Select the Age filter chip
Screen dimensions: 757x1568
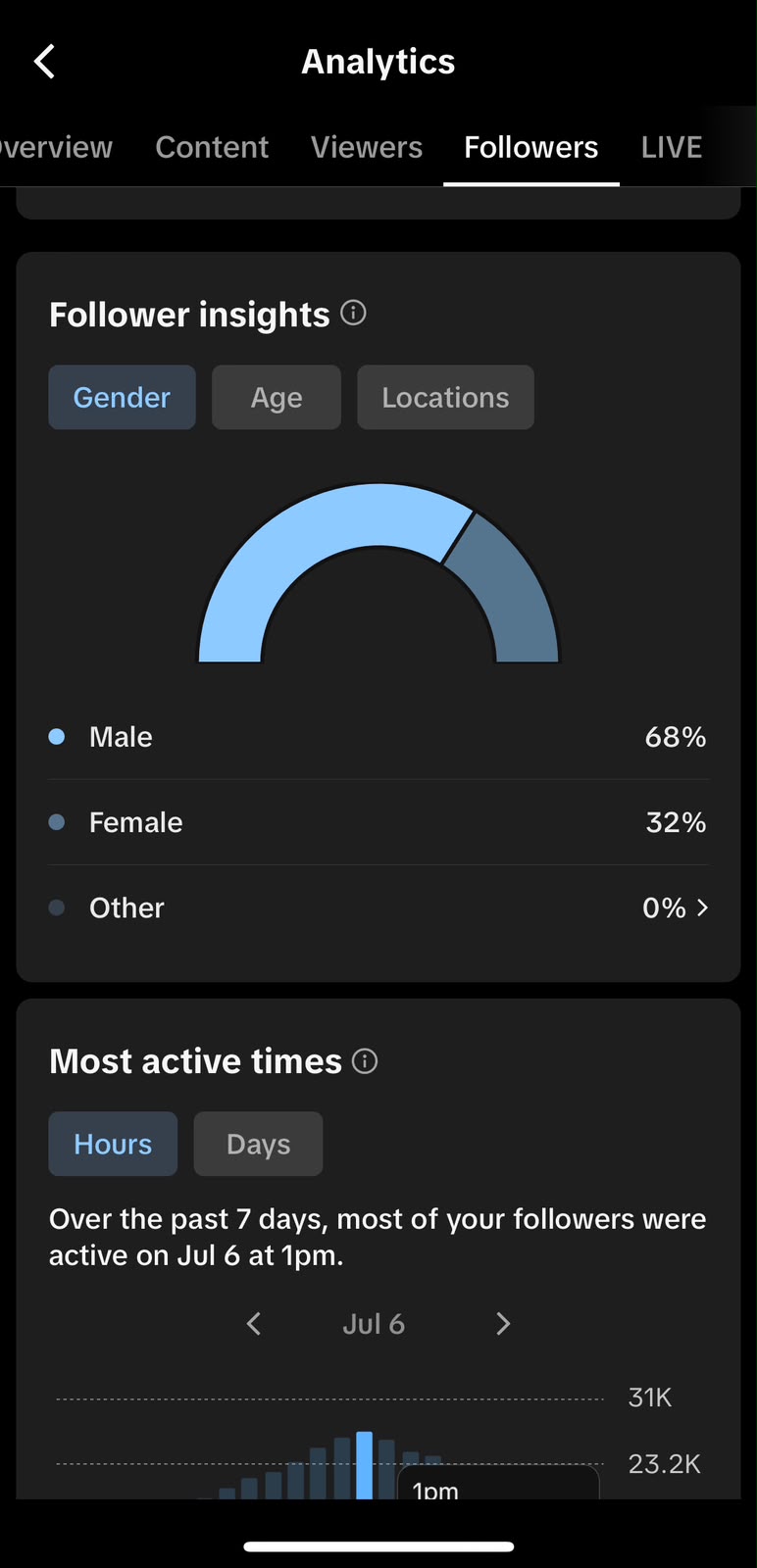[x=277, y=397]
